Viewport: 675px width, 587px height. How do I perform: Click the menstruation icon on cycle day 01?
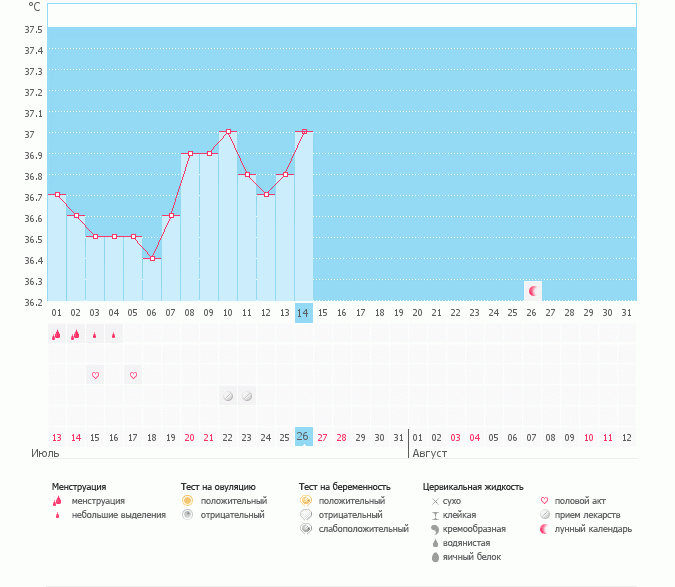click(x=57, y=335)
